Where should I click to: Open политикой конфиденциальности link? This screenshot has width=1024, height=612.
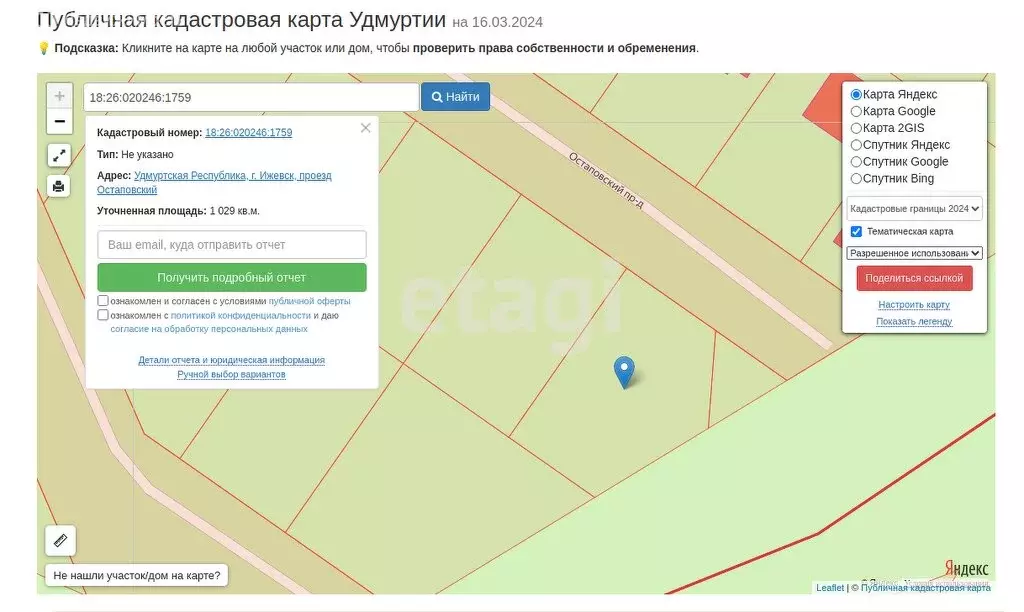pyautogui.click(x=240, y=315)
